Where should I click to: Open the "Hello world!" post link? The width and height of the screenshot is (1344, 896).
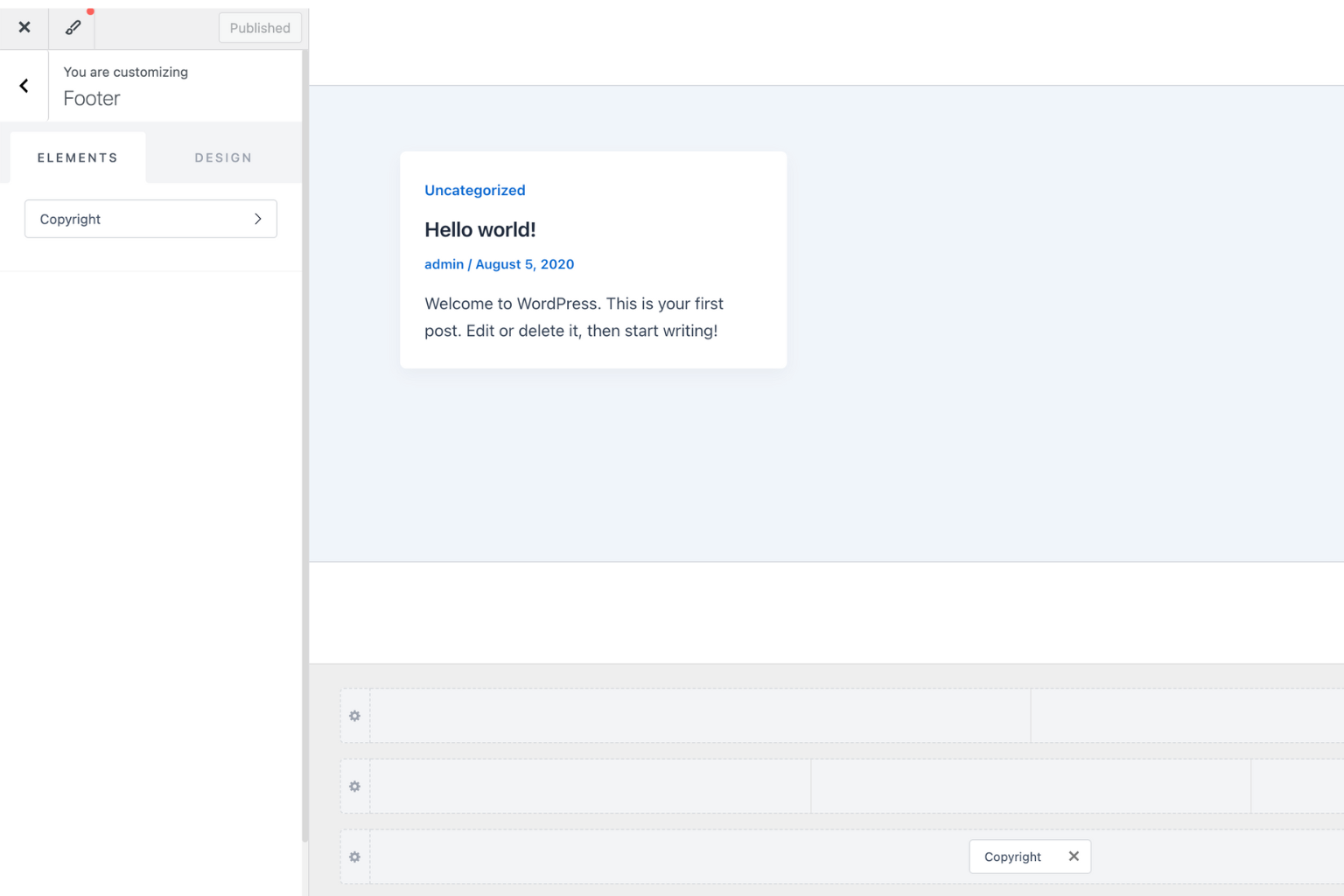point(479,229)
